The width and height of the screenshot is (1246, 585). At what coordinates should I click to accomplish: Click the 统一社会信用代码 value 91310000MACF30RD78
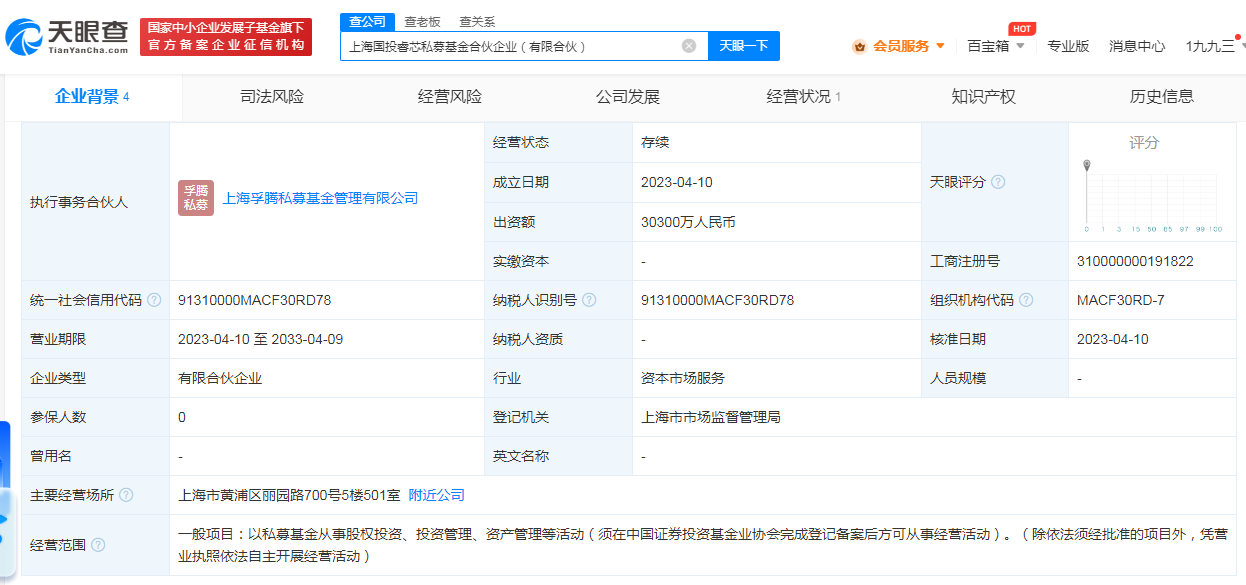coord(255,300)
